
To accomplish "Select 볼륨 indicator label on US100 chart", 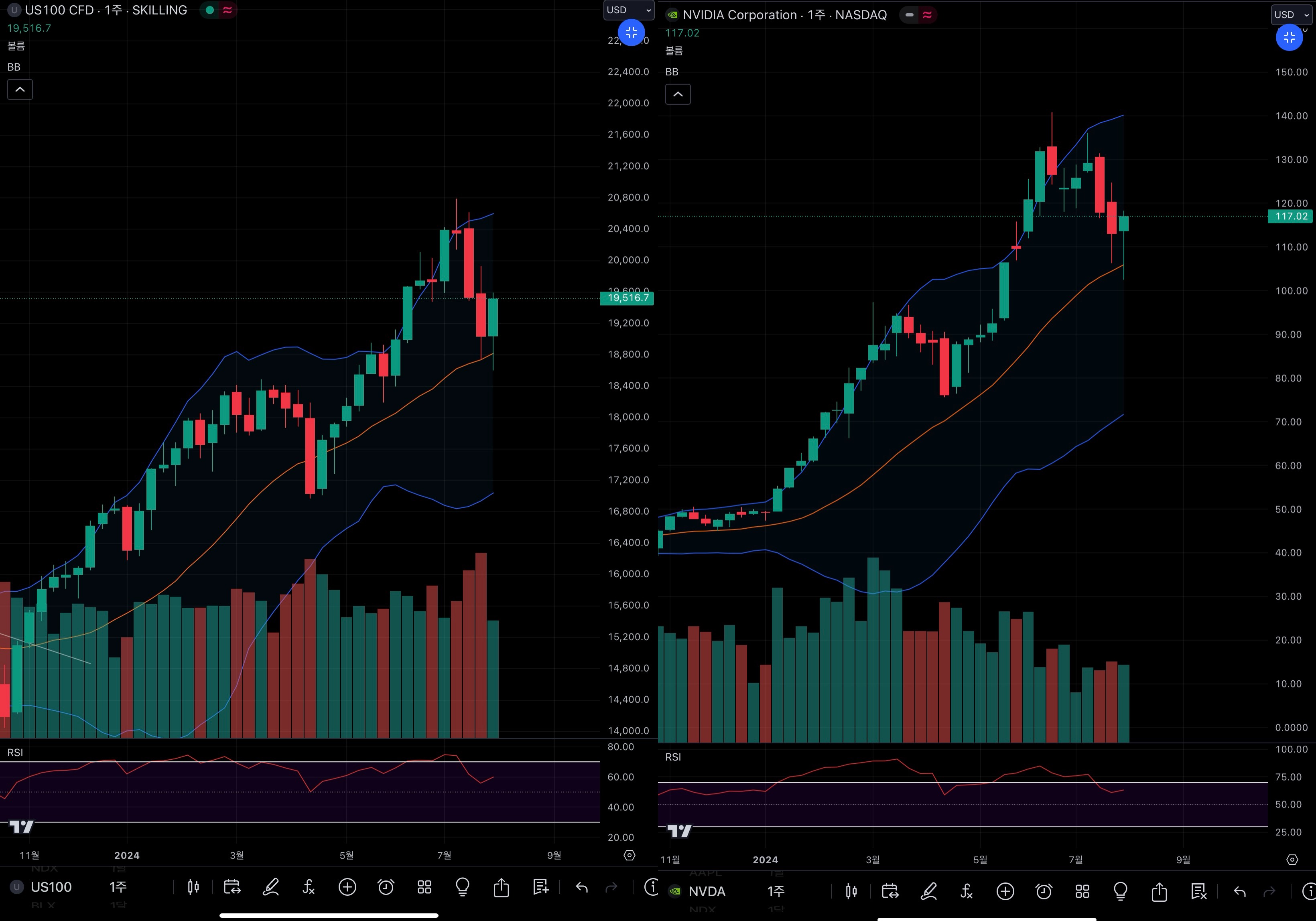I will pos(16,46).
